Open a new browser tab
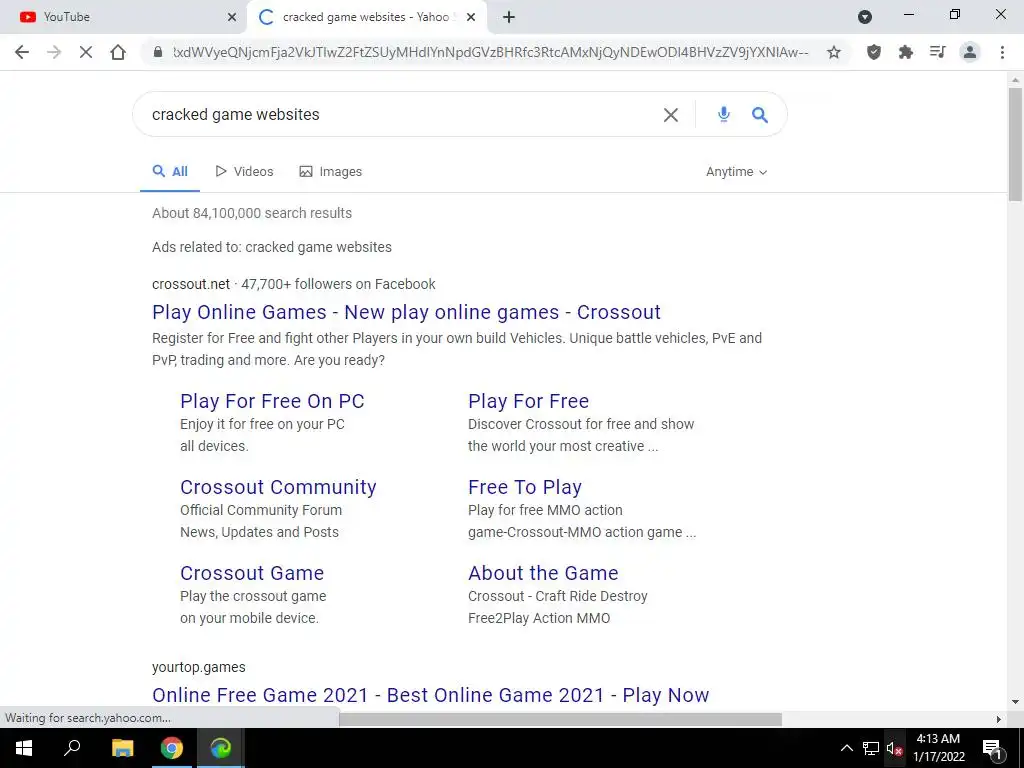1024x768 pixels. (x=509, y=17)
